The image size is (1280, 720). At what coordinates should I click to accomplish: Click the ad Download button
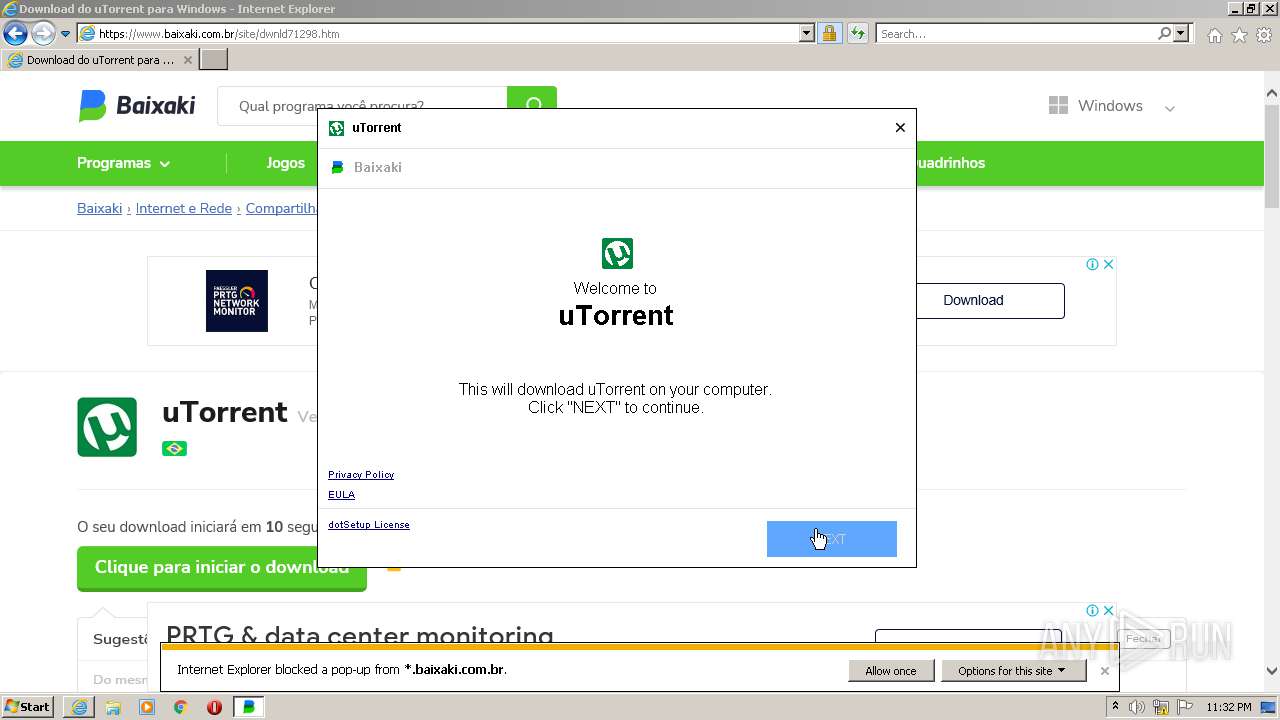[x=973, y=301]
